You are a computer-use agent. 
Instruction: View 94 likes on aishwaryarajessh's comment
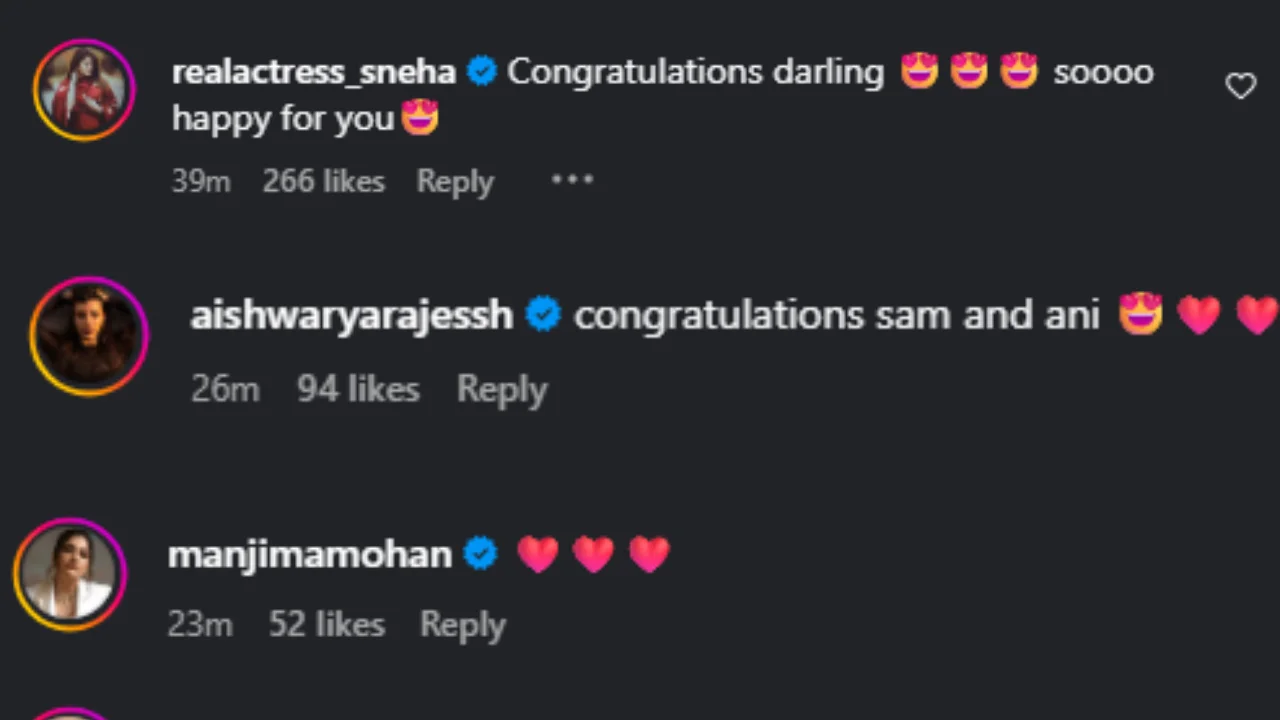tap(357, 389)
